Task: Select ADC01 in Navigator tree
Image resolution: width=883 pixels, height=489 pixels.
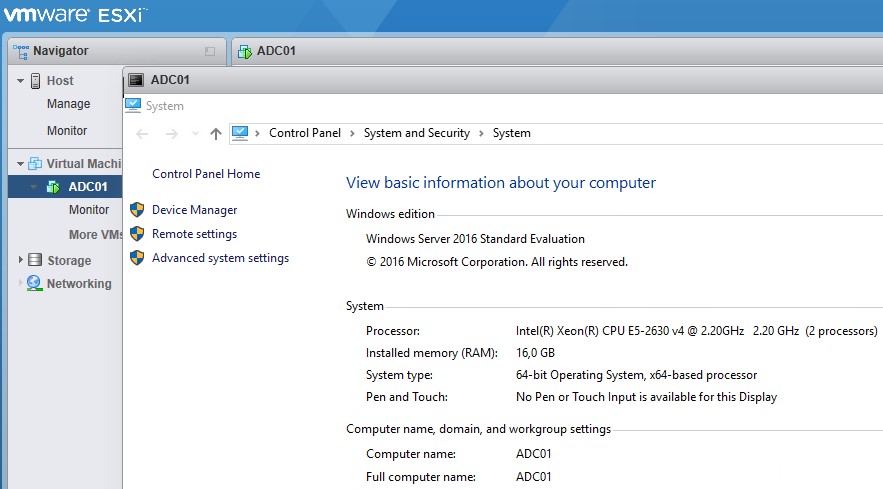Action: pyautogui.click(x=87, y=187)
